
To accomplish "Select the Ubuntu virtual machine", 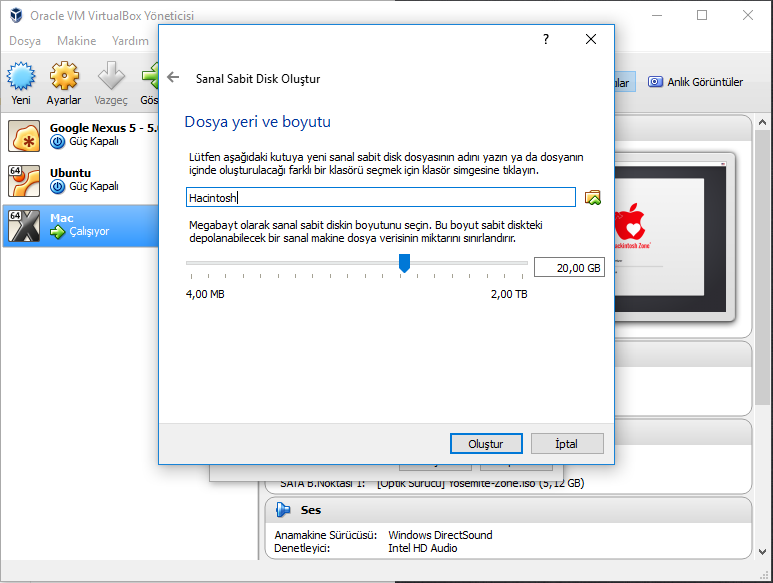I will pyautogui.click(x=81, y=180).
